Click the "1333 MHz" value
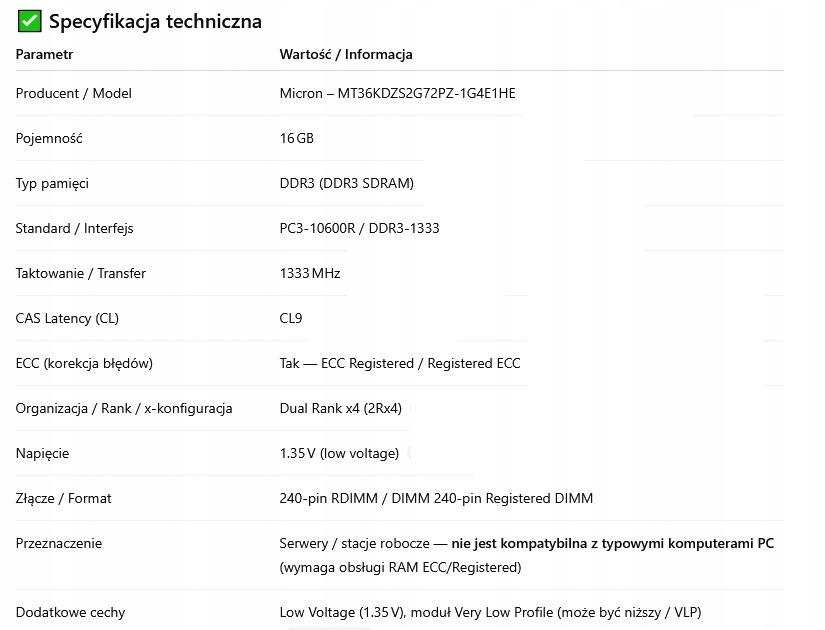Screen dimensions: 825x630 pyautogui.click(x=312, y=273)
